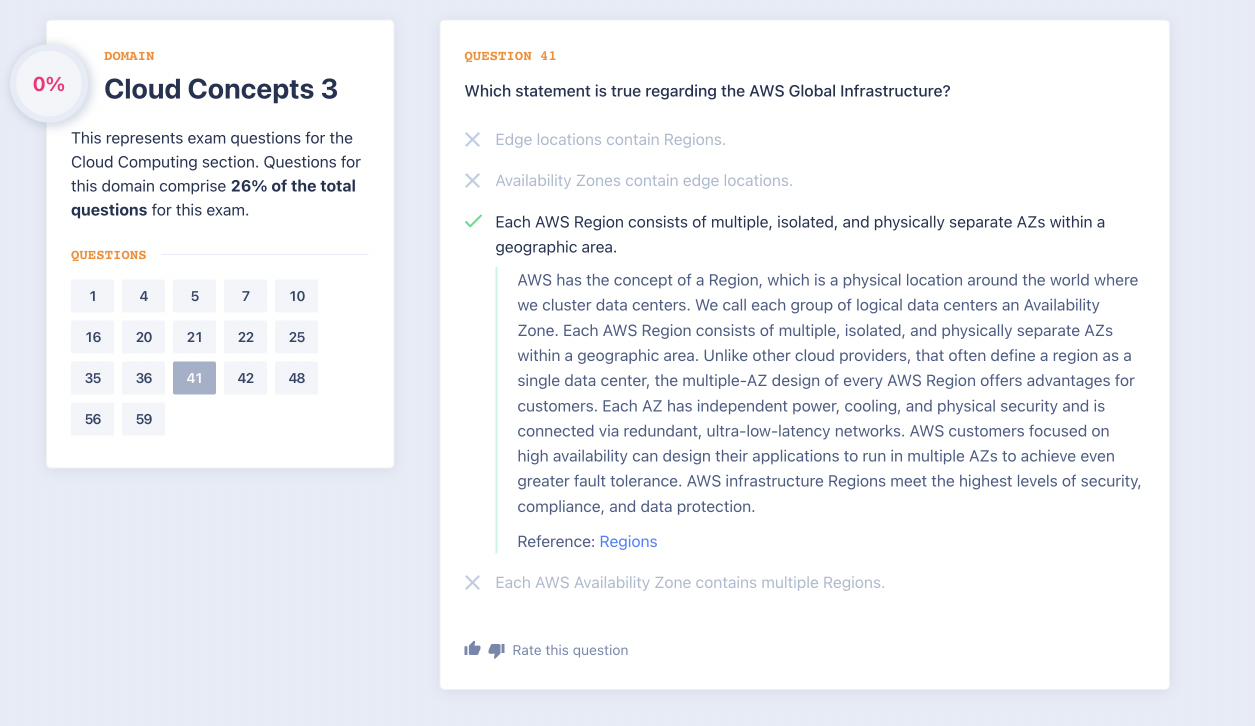This screenshot has height=726, width=1255.
Task: Click 'Rate this question' text
Action: (570, 650)
